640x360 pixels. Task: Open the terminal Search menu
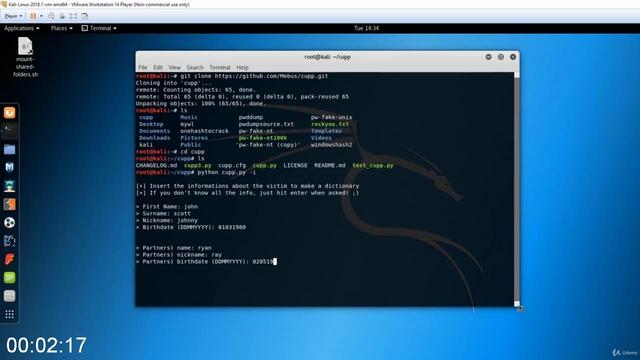(195, 67)
